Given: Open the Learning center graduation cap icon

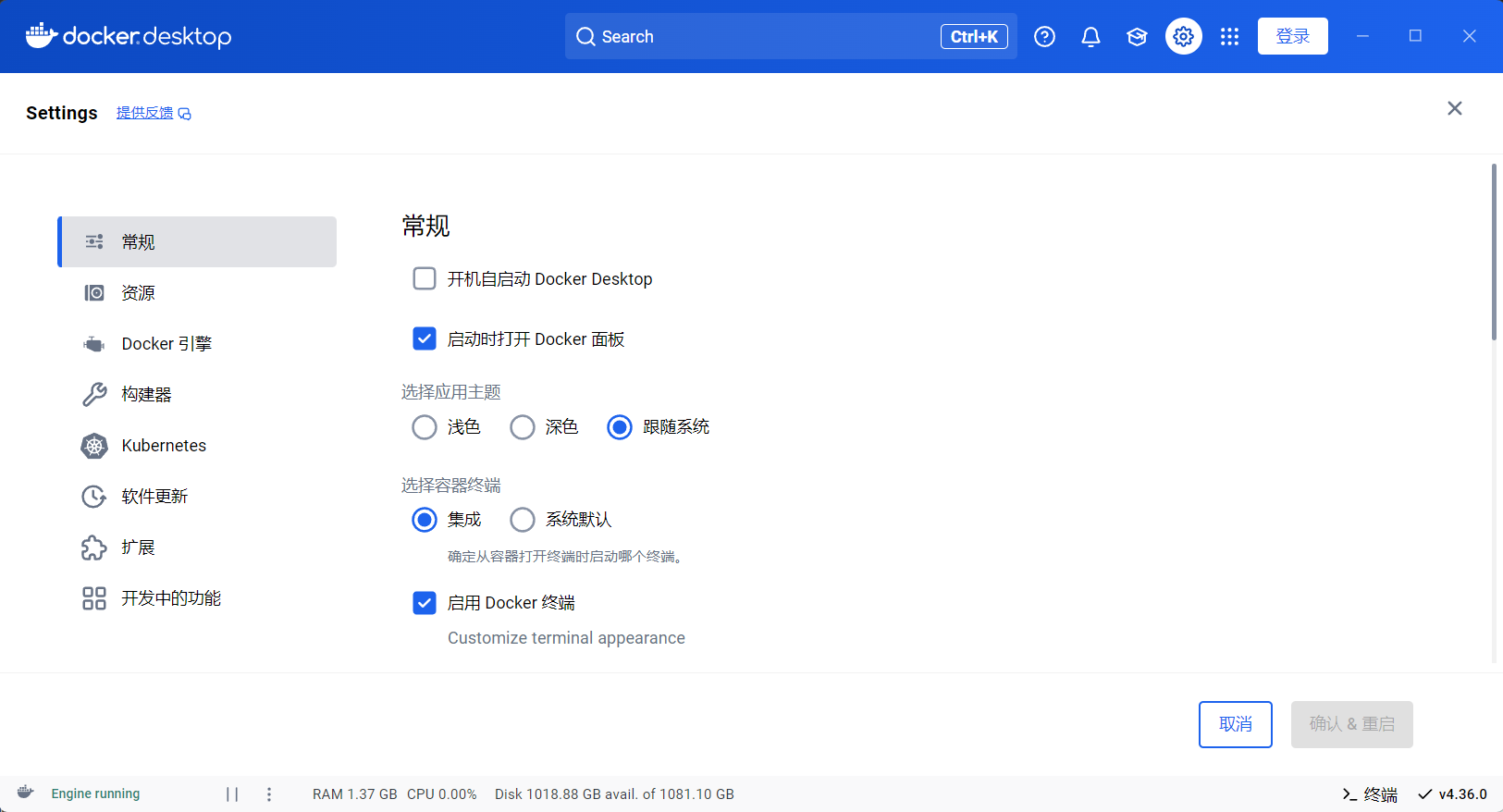Looking at the screenshot, I should (x=1137, y=37).
